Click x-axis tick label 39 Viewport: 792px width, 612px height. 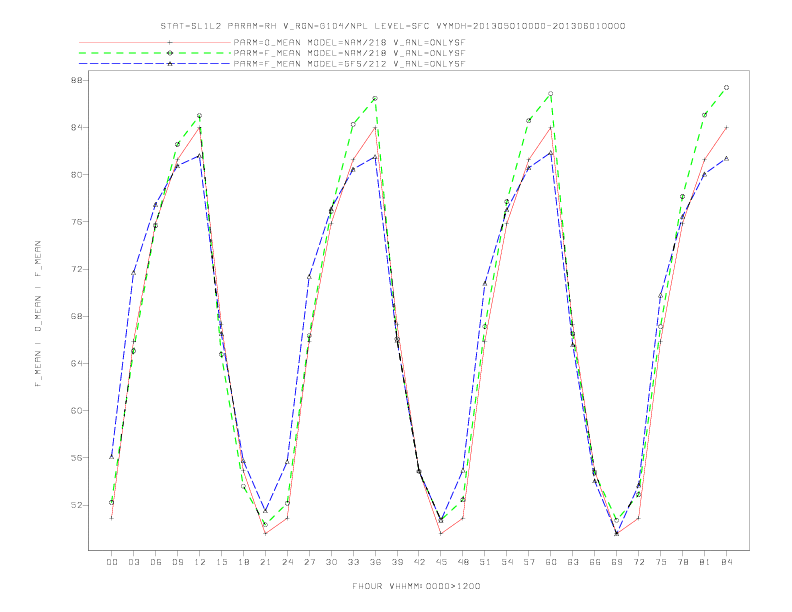click(397, 562)
